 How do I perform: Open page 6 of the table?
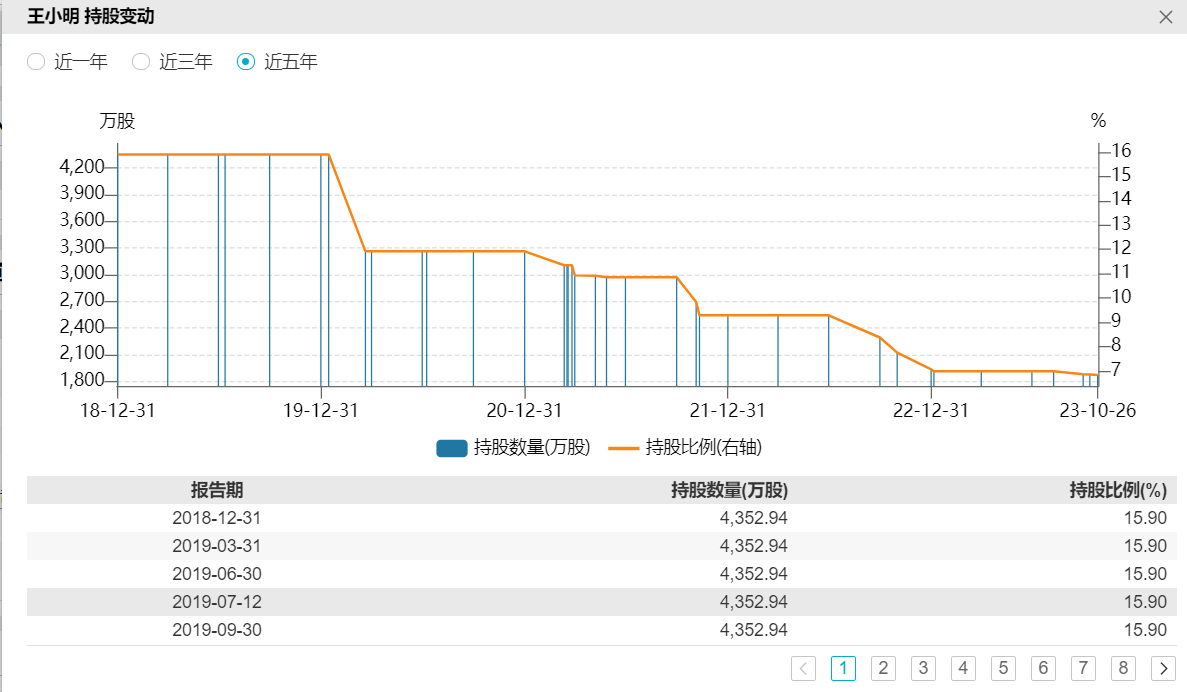pos(1043,669)
